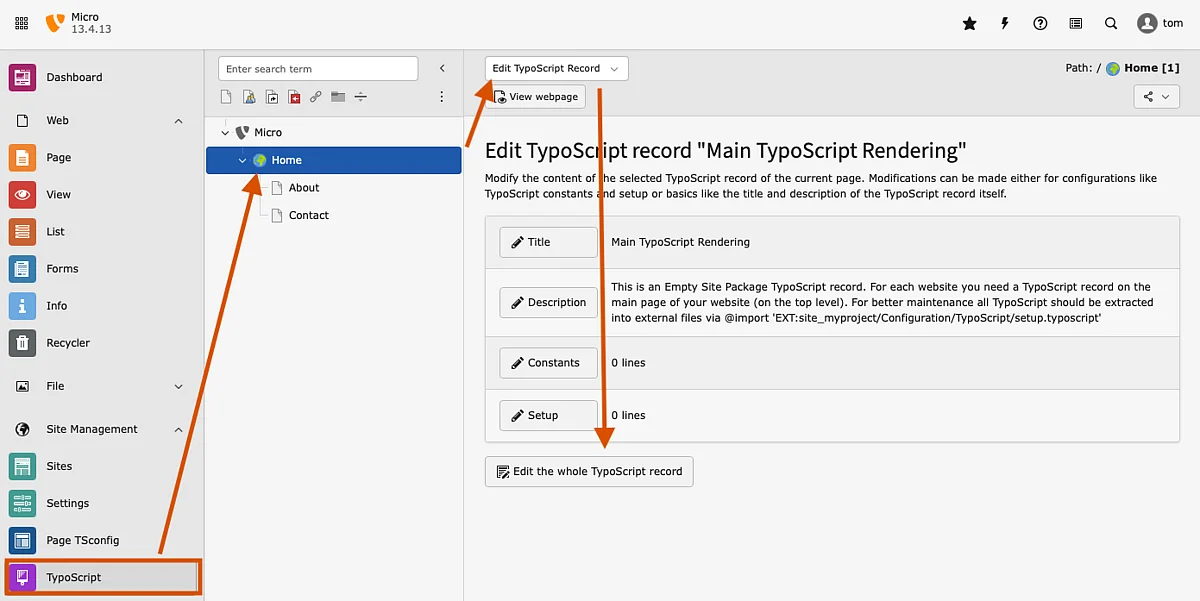Select the About page in tree

304,188
